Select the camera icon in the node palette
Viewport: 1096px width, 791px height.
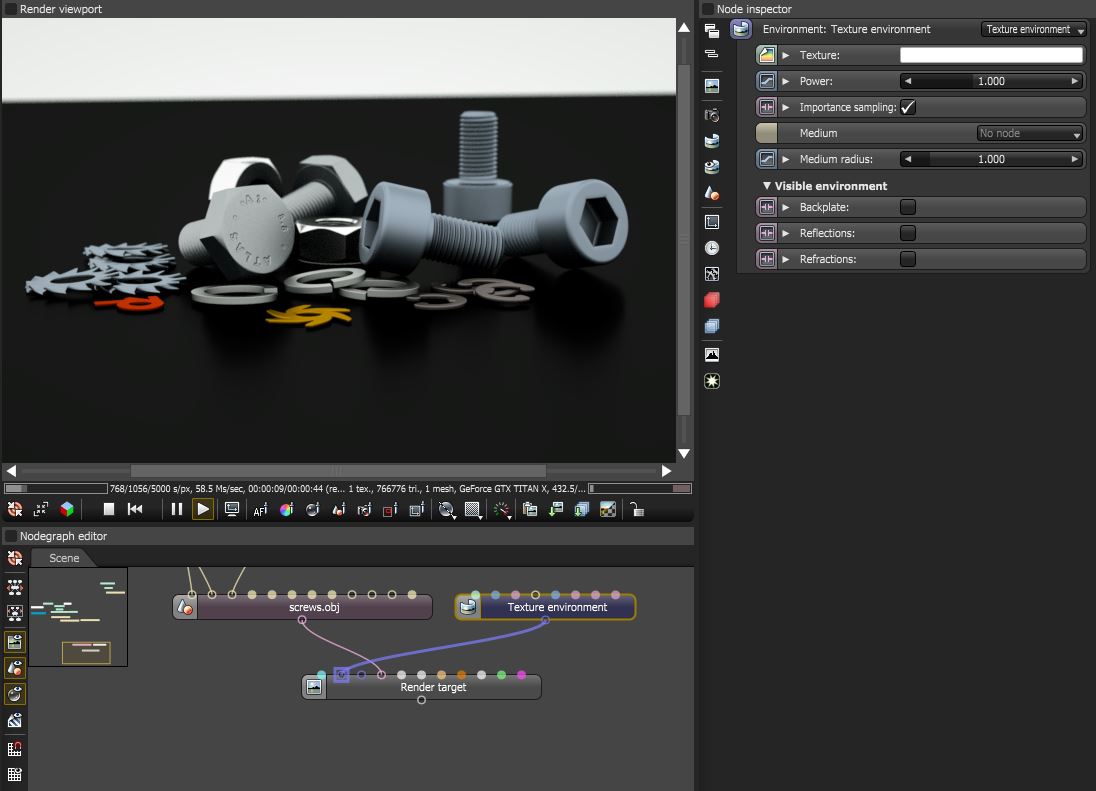pos(712,114)
